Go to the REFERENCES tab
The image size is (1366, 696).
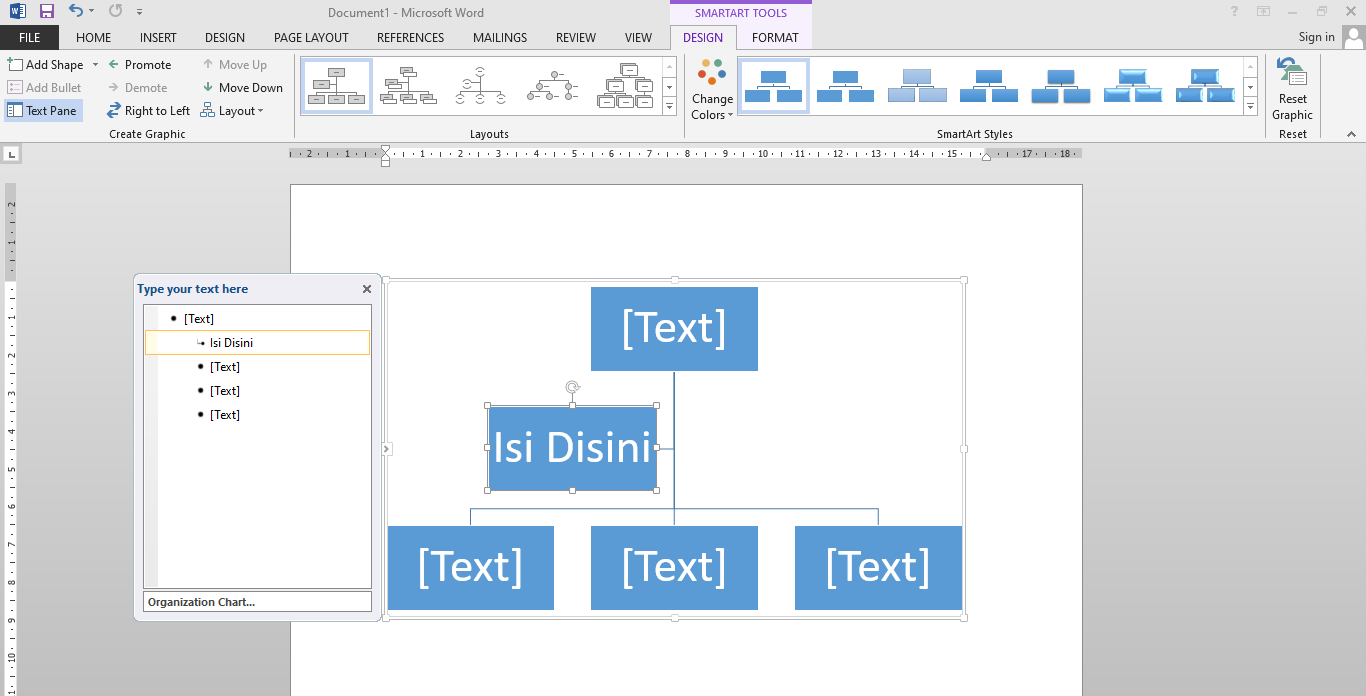410,38
